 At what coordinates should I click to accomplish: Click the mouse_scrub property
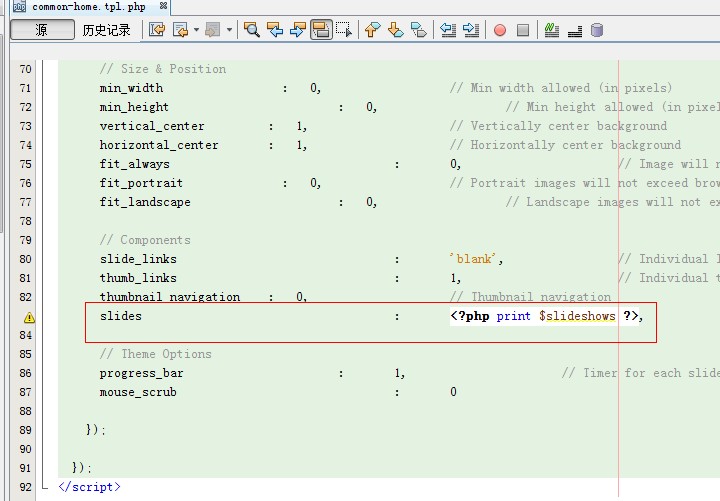[x=138, y=392]
